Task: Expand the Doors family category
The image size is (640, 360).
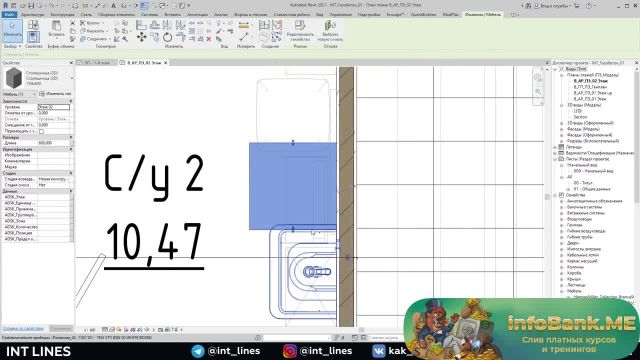Action: pos(562,243)
